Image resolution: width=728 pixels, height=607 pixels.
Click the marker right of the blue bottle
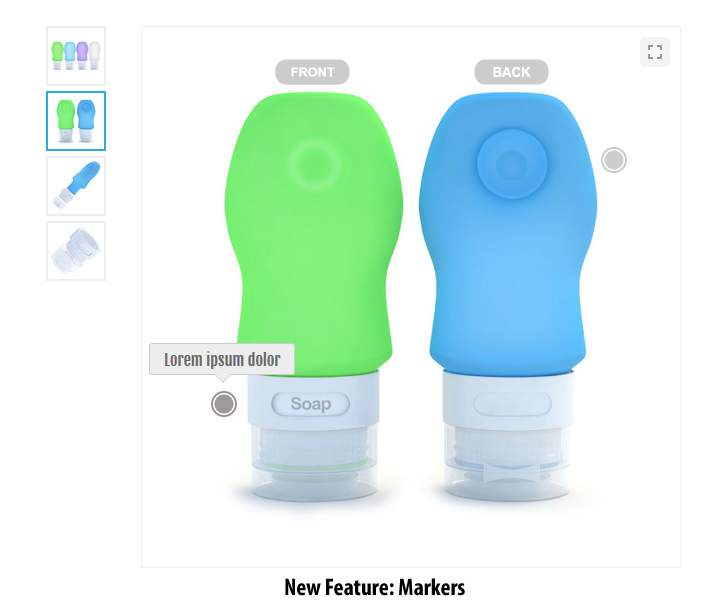coord(614,160)
